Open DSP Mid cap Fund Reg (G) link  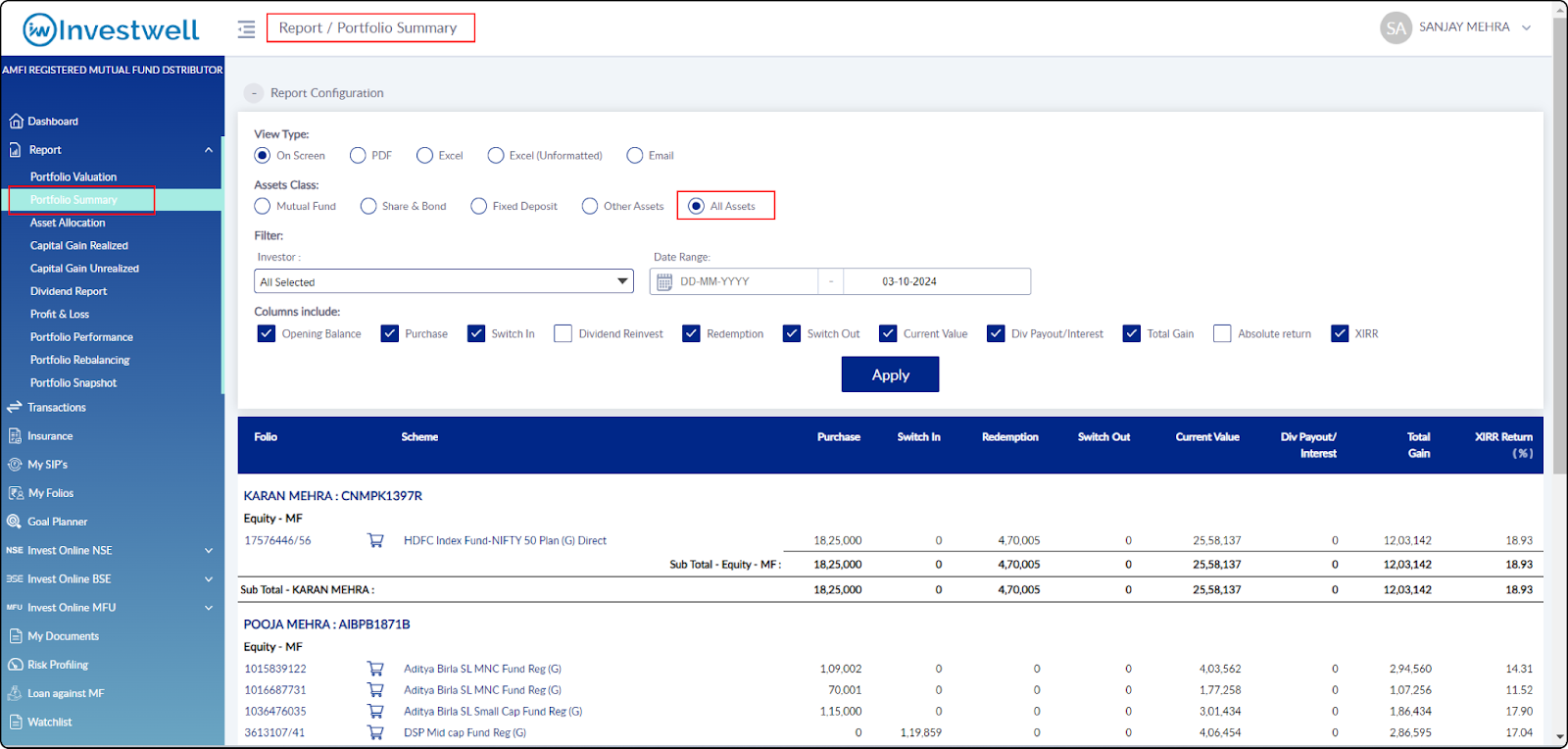pos(465,732)
